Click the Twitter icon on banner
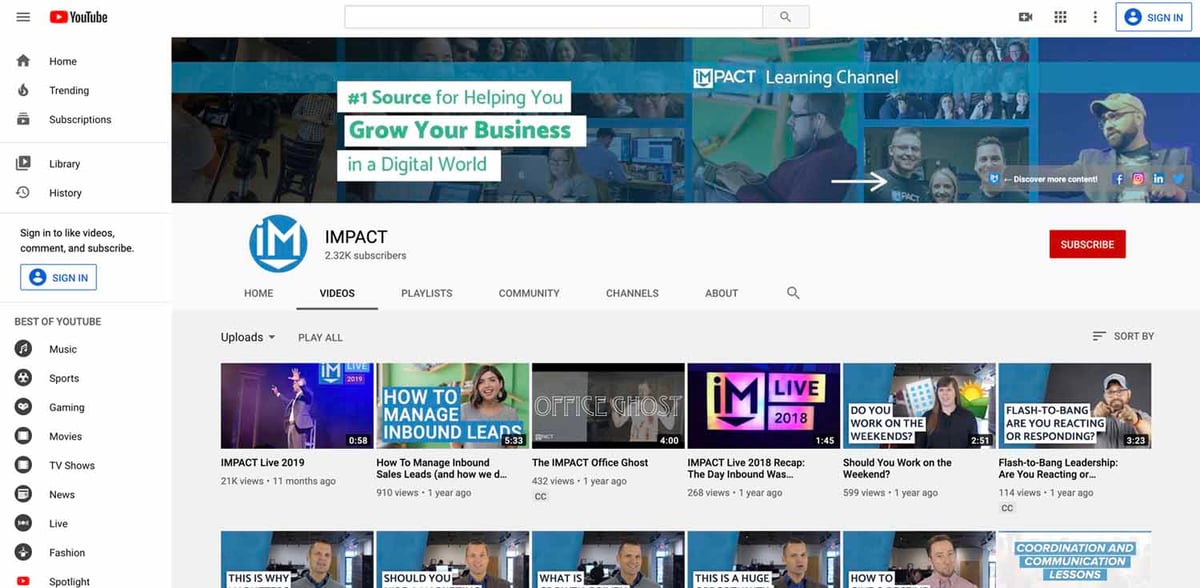This screenshot has width=1200, height=588. [1178, 179]
